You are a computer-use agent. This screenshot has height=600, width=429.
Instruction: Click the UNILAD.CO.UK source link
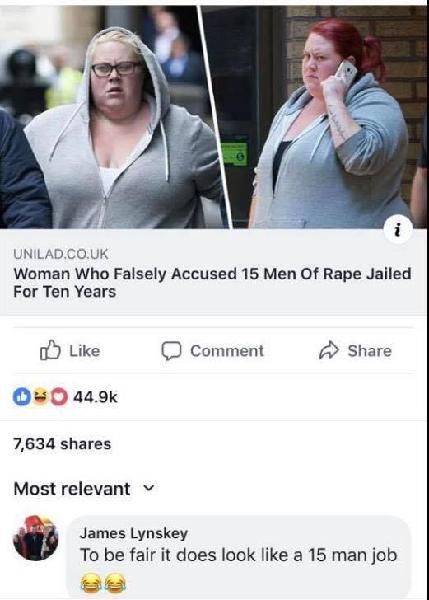click(x=61, y=253)
